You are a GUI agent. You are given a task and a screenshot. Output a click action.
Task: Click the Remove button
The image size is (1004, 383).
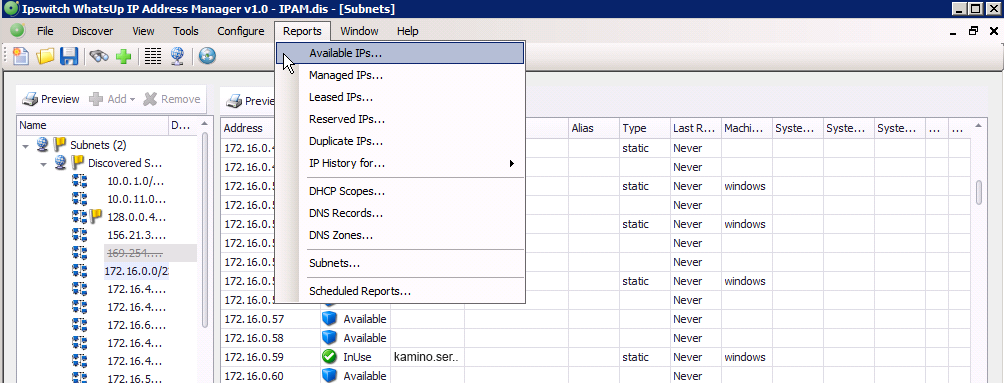(172, 99)
